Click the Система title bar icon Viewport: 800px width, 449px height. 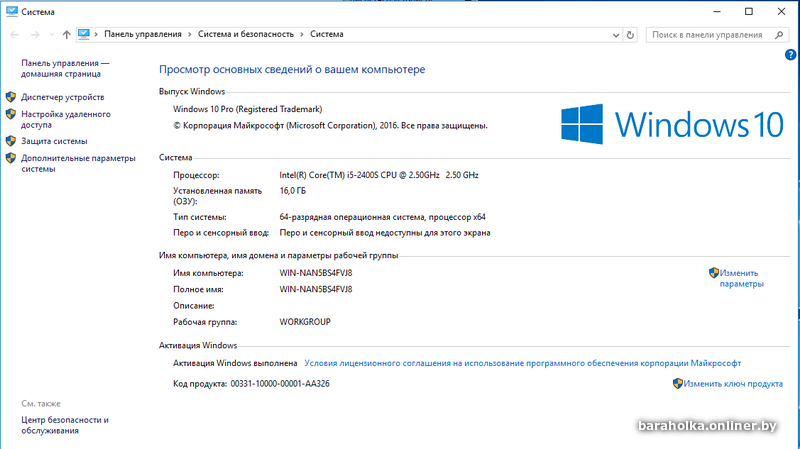click(12, 11)
